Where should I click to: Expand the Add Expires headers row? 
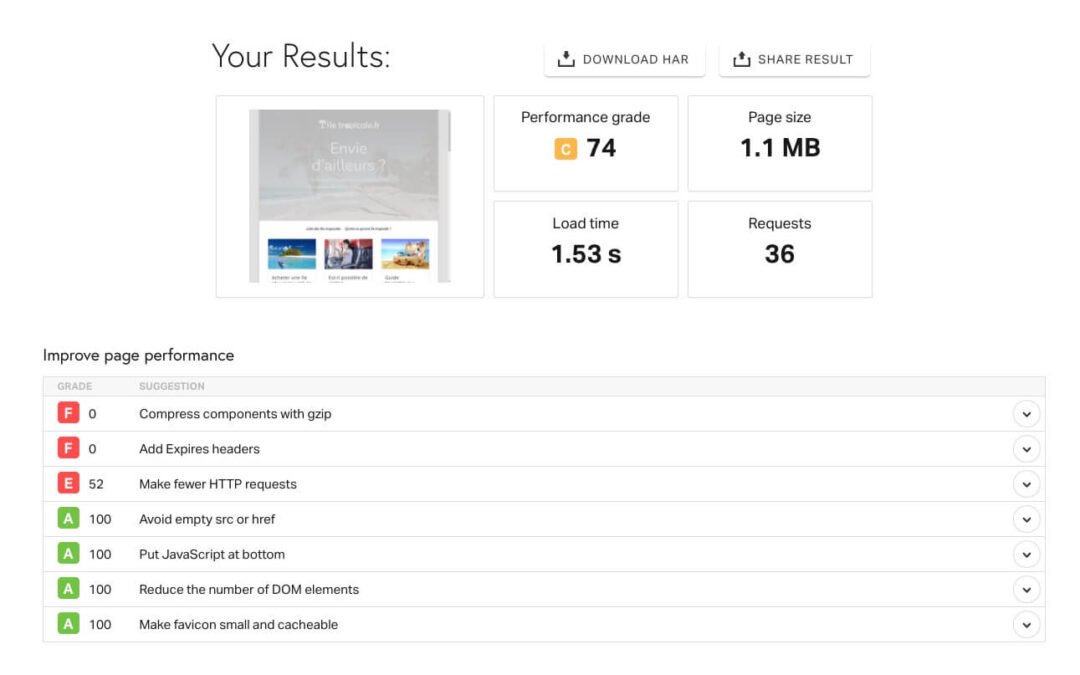pyautogui.click(x=1026, y=449)
